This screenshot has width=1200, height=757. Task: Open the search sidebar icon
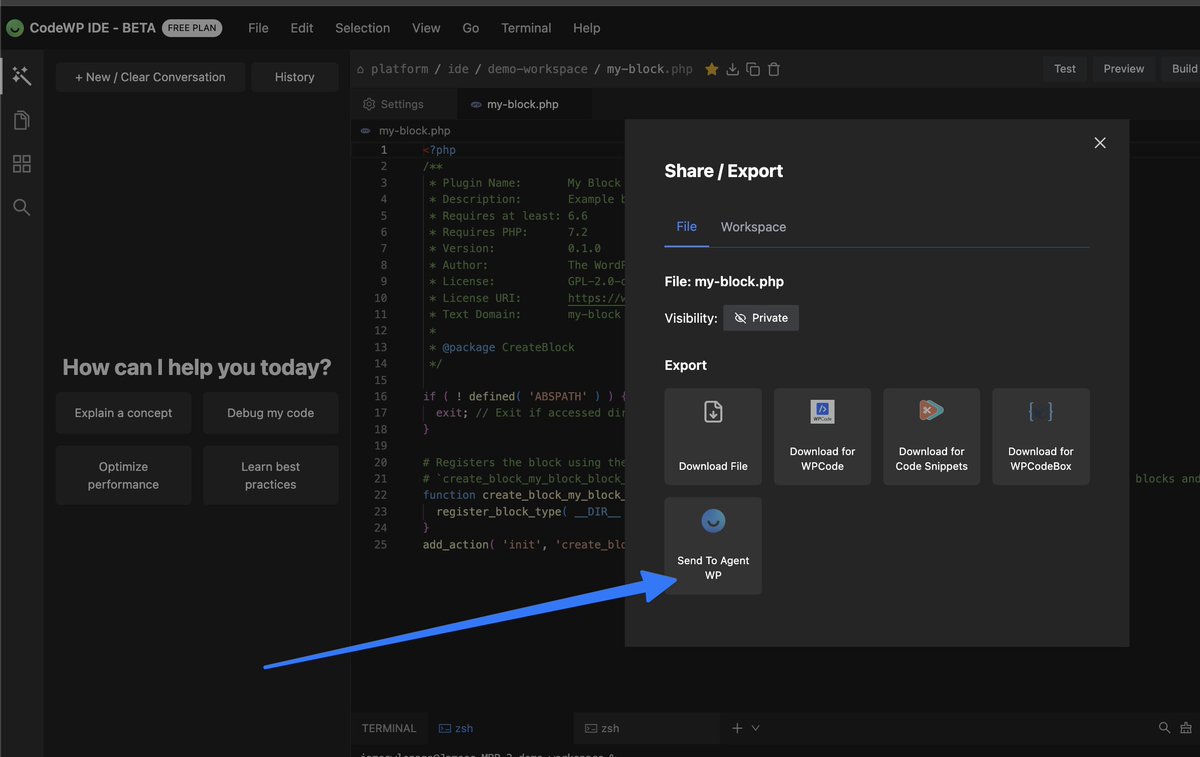point(22,207)
